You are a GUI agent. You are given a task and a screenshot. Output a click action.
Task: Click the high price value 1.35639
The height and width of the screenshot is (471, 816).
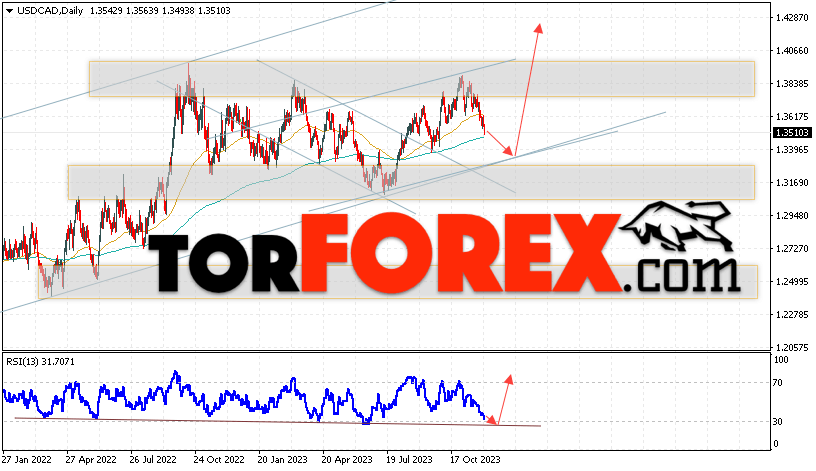(x=142, y=10)
